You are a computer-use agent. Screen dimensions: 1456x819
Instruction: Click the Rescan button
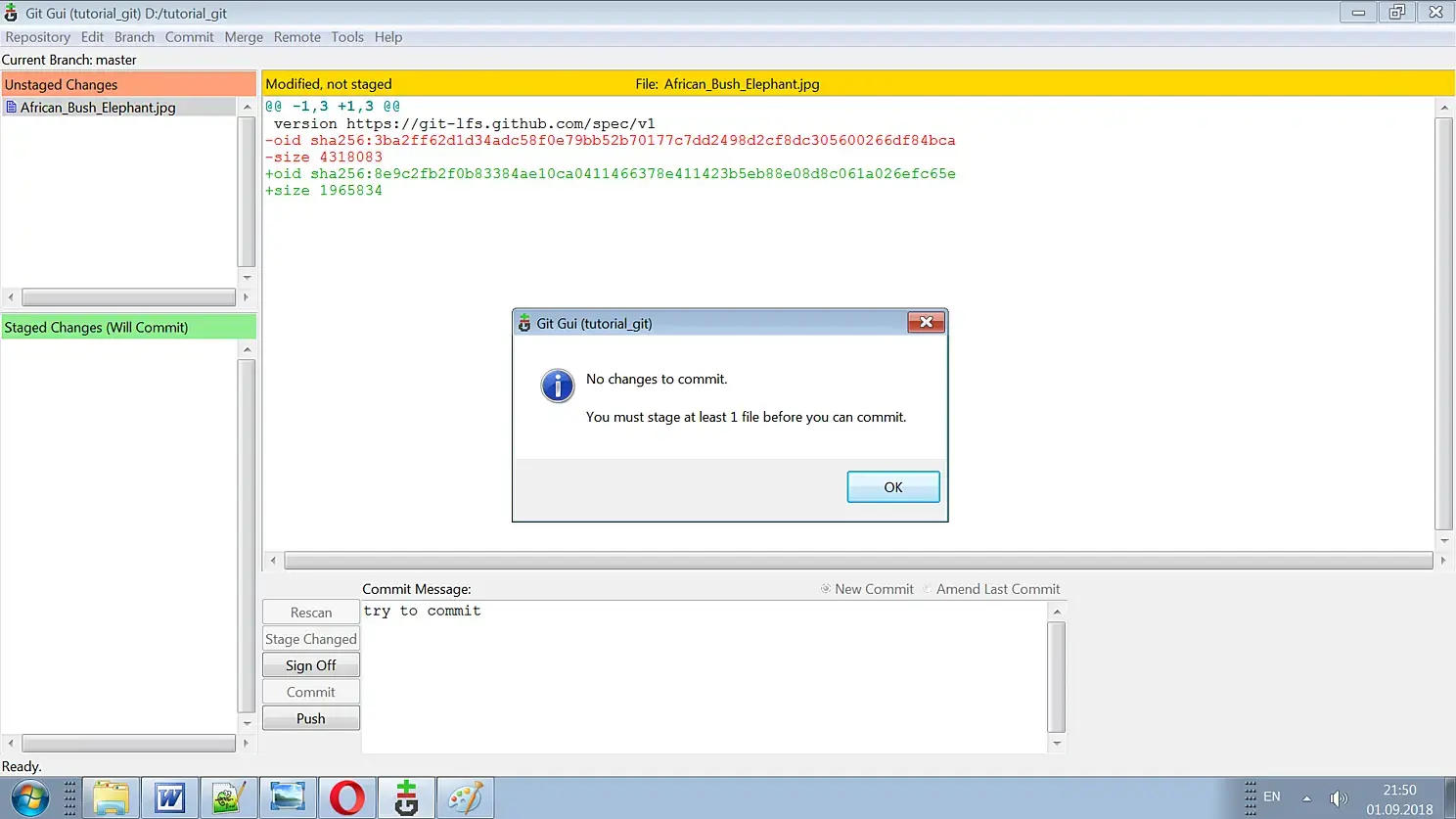311,613
